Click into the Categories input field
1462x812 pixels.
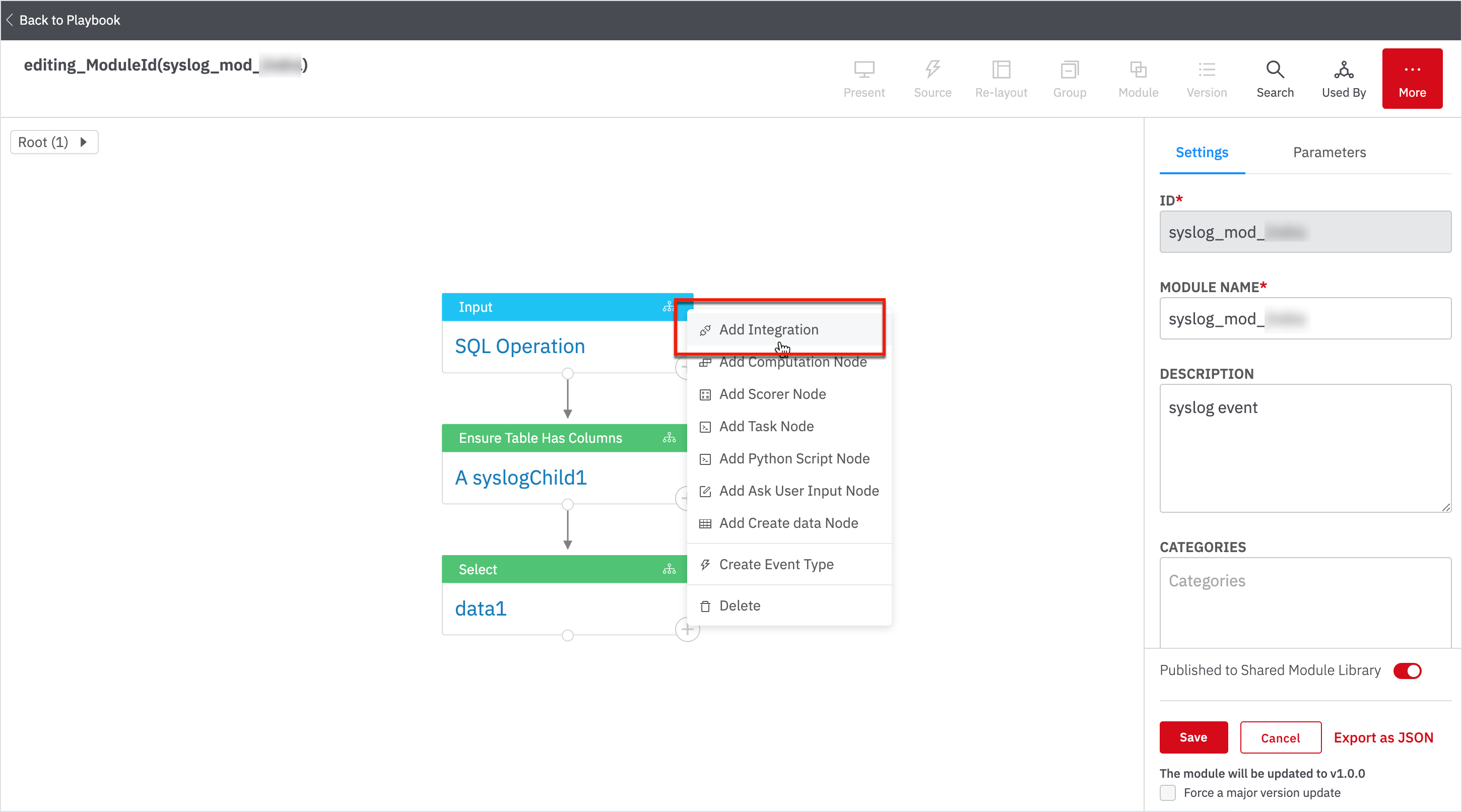(x=1304, y=600)
